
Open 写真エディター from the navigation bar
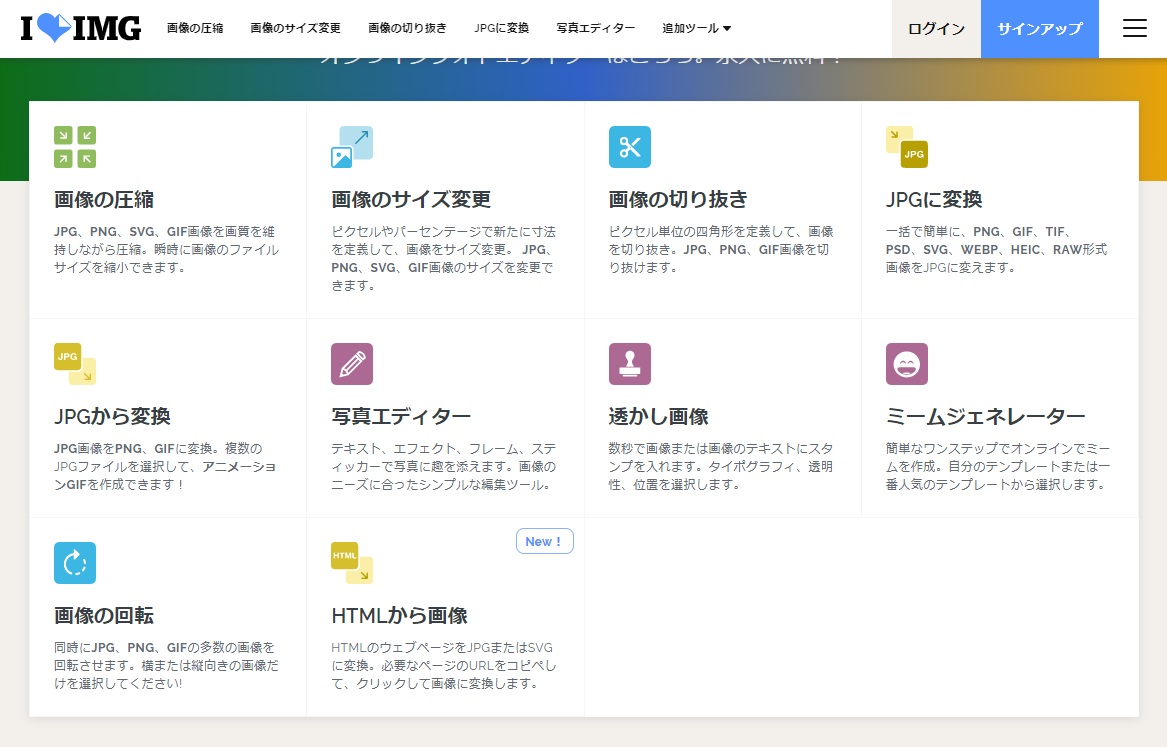596,29
